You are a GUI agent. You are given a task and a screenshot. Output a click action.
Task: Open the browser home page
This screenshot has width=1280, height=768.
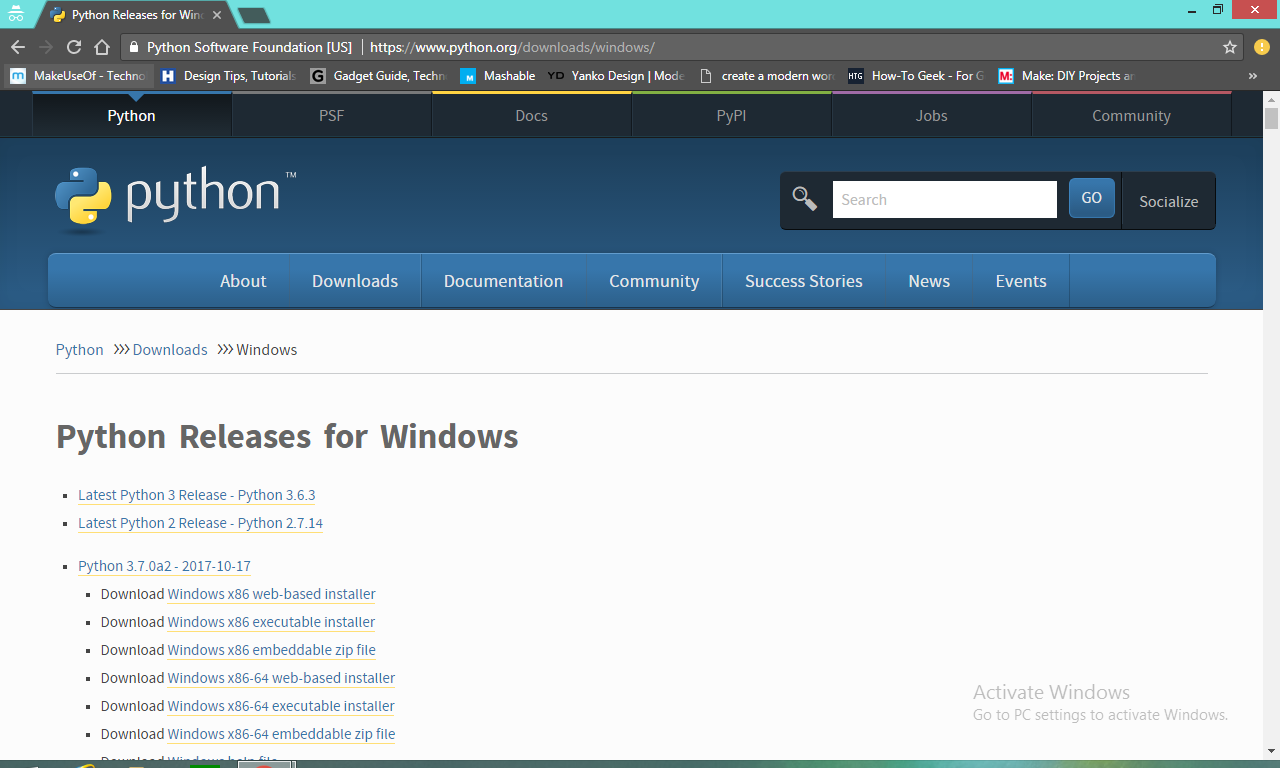click(101, 46)
